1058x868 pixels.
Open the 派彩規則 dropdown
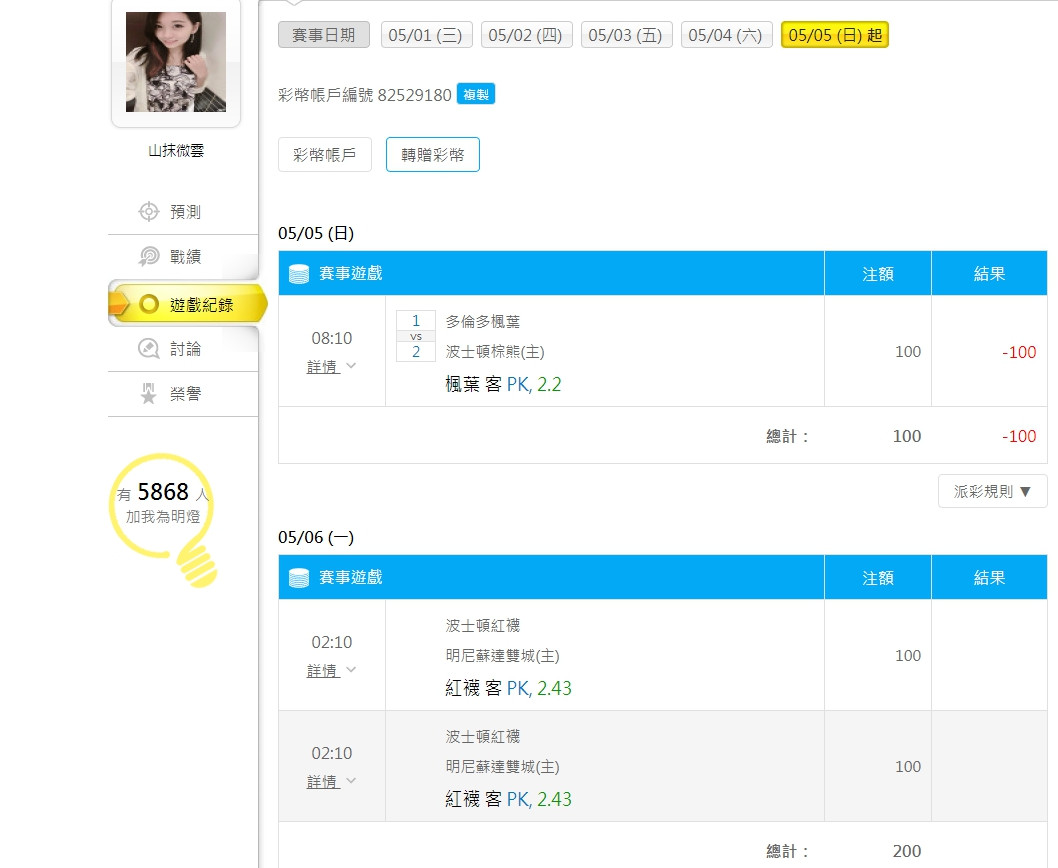click(993, 491)
